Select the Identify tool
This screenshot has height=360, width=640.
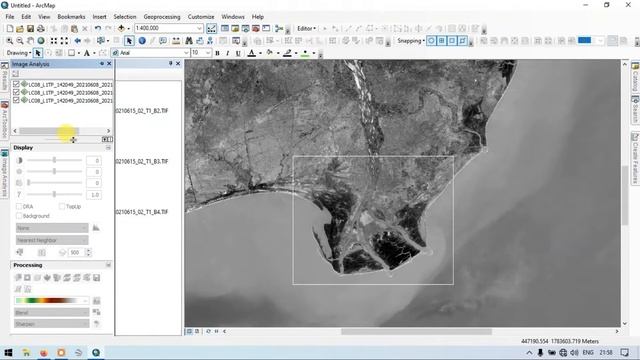coord(142,41)
